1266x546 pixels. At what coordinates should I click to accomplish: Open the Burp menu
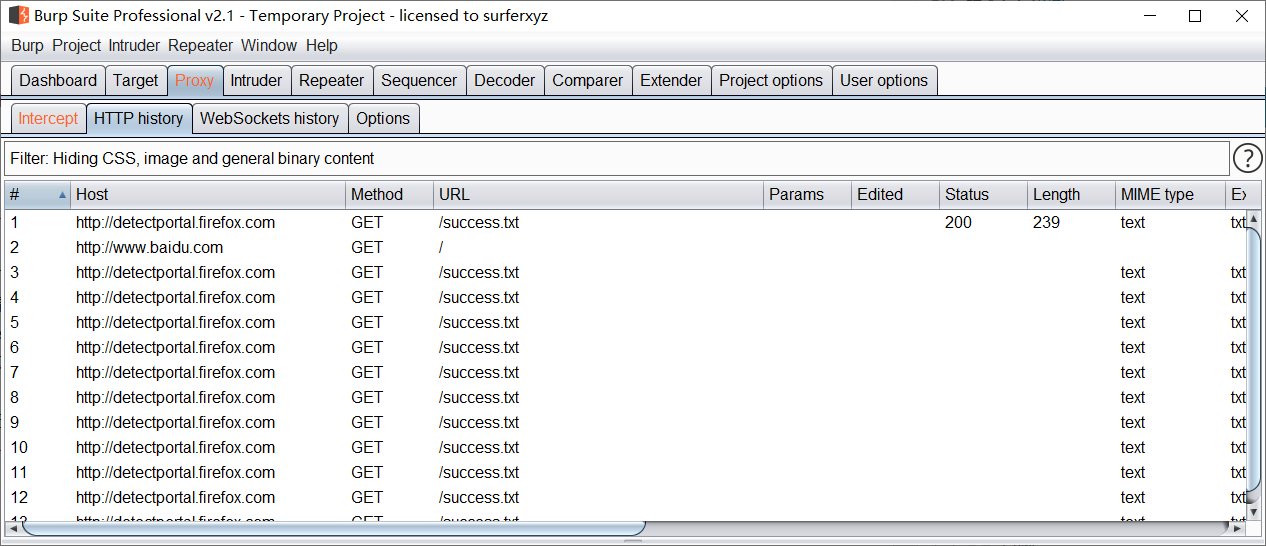27,46
